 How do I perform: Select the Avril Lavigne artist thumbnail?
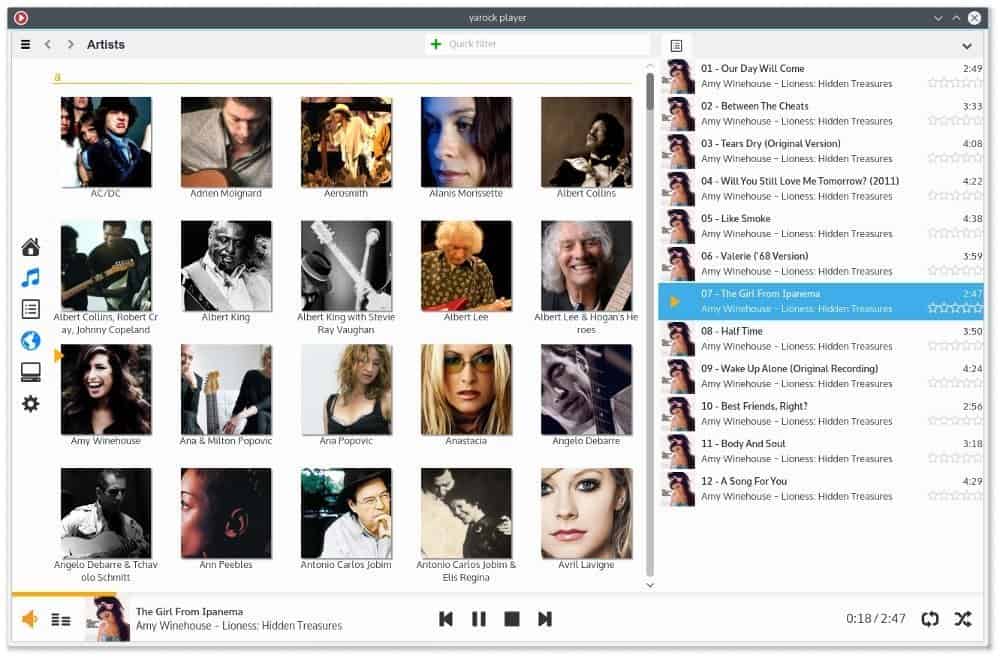[586, 513]
